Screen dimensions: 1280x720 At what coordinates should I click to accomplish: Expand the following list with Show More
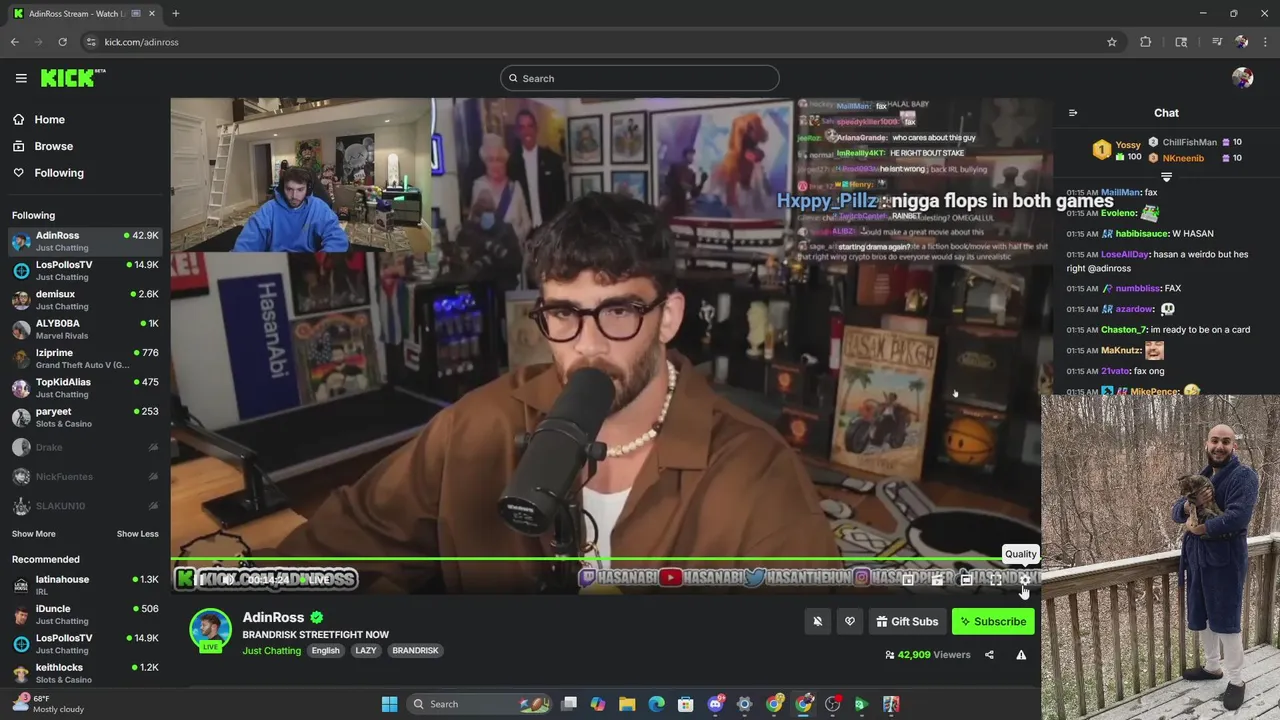tap(34, 534)
